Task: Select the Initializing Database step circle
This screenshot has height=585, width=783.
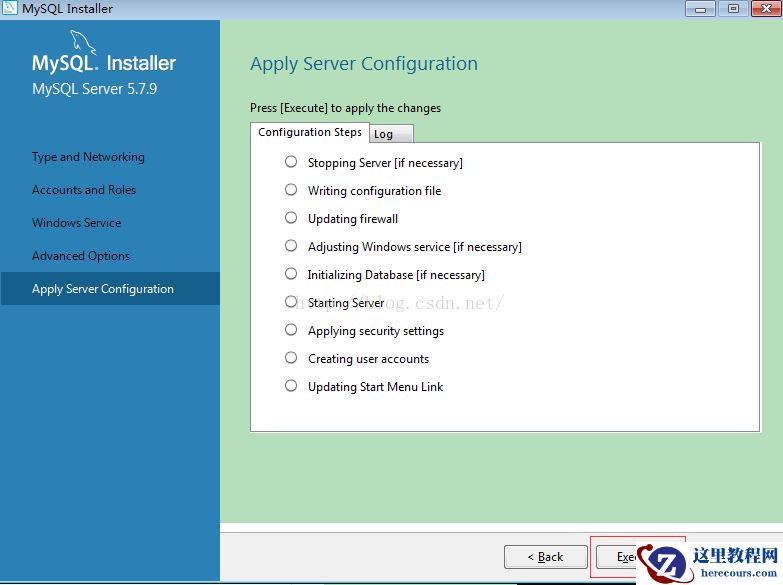Action: pos(291,274)
